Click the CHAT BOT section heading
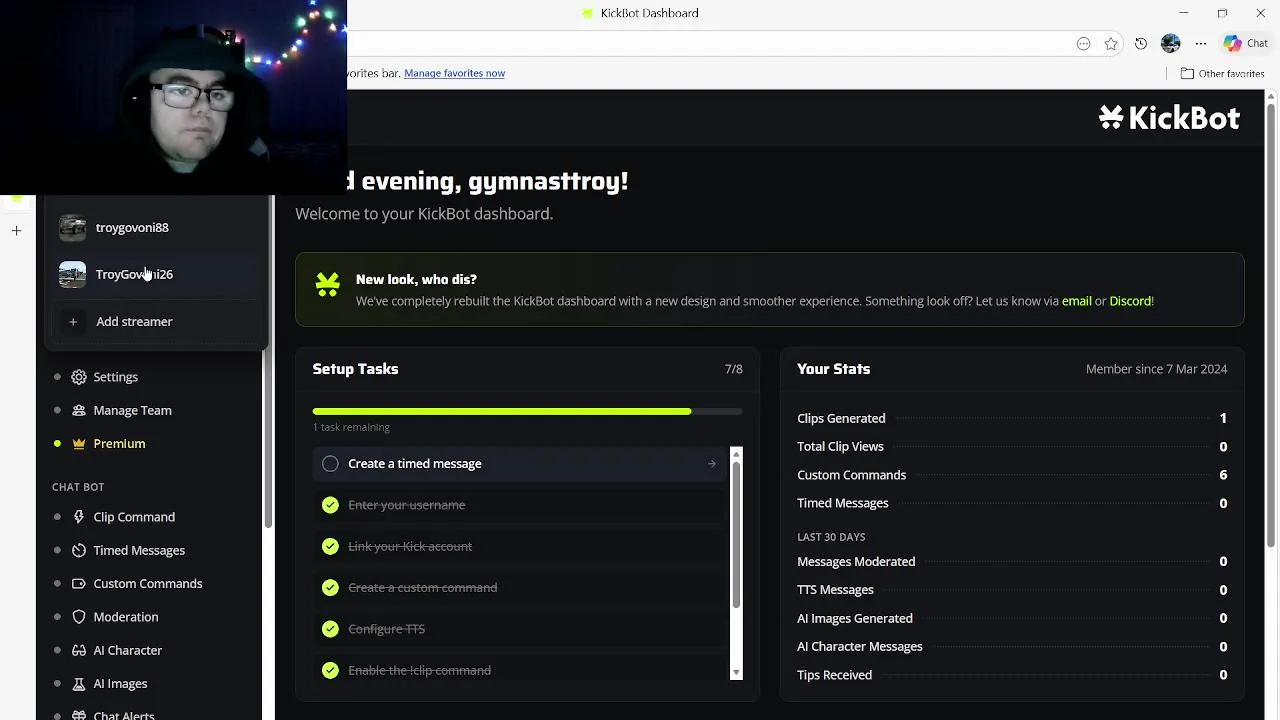Screen dimensions: 1280x720 point(78,487)
